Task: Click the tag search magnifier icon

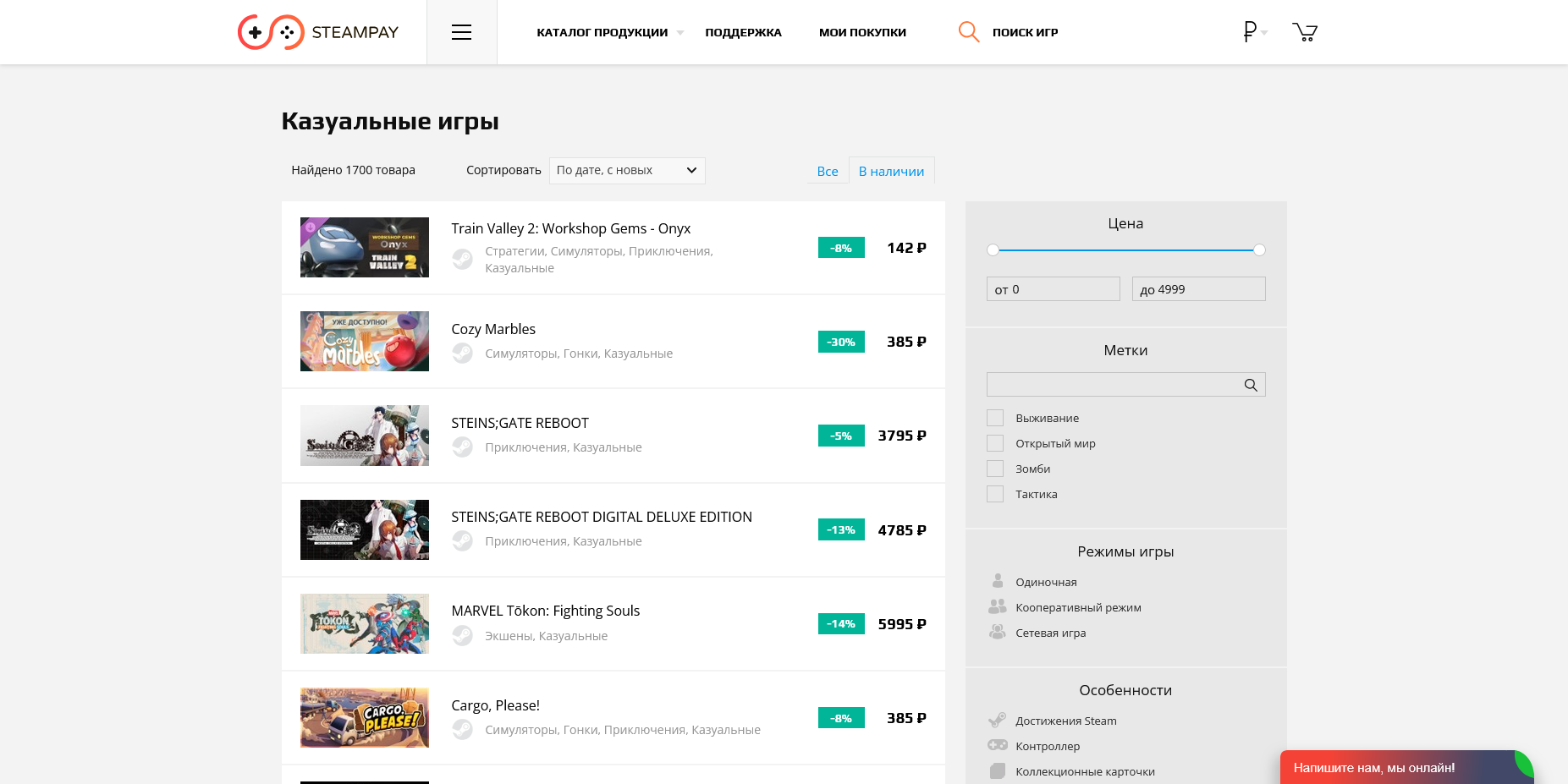Action: (x=1251, y=385)
